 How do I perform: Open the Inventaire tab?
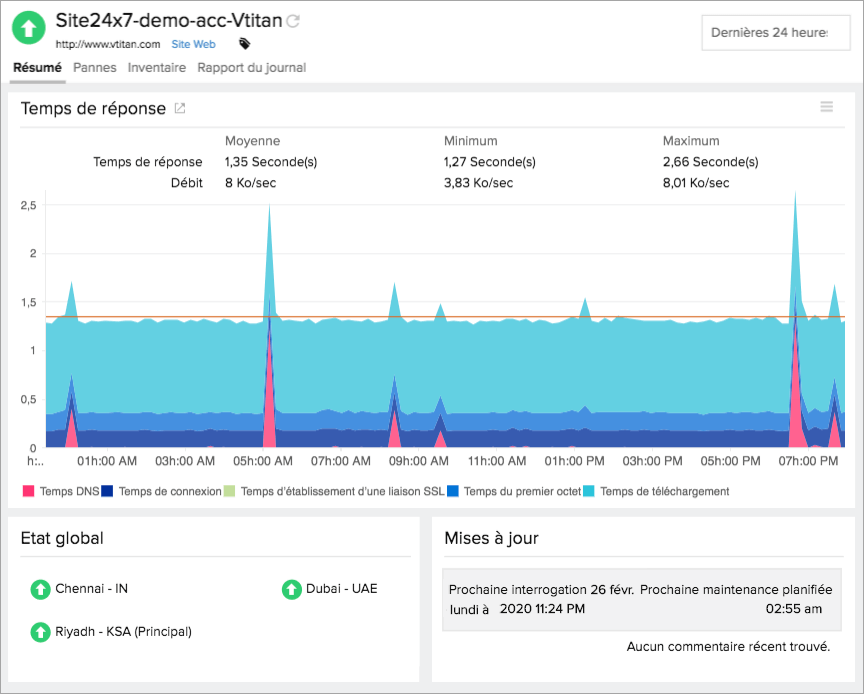pos(157,68)
